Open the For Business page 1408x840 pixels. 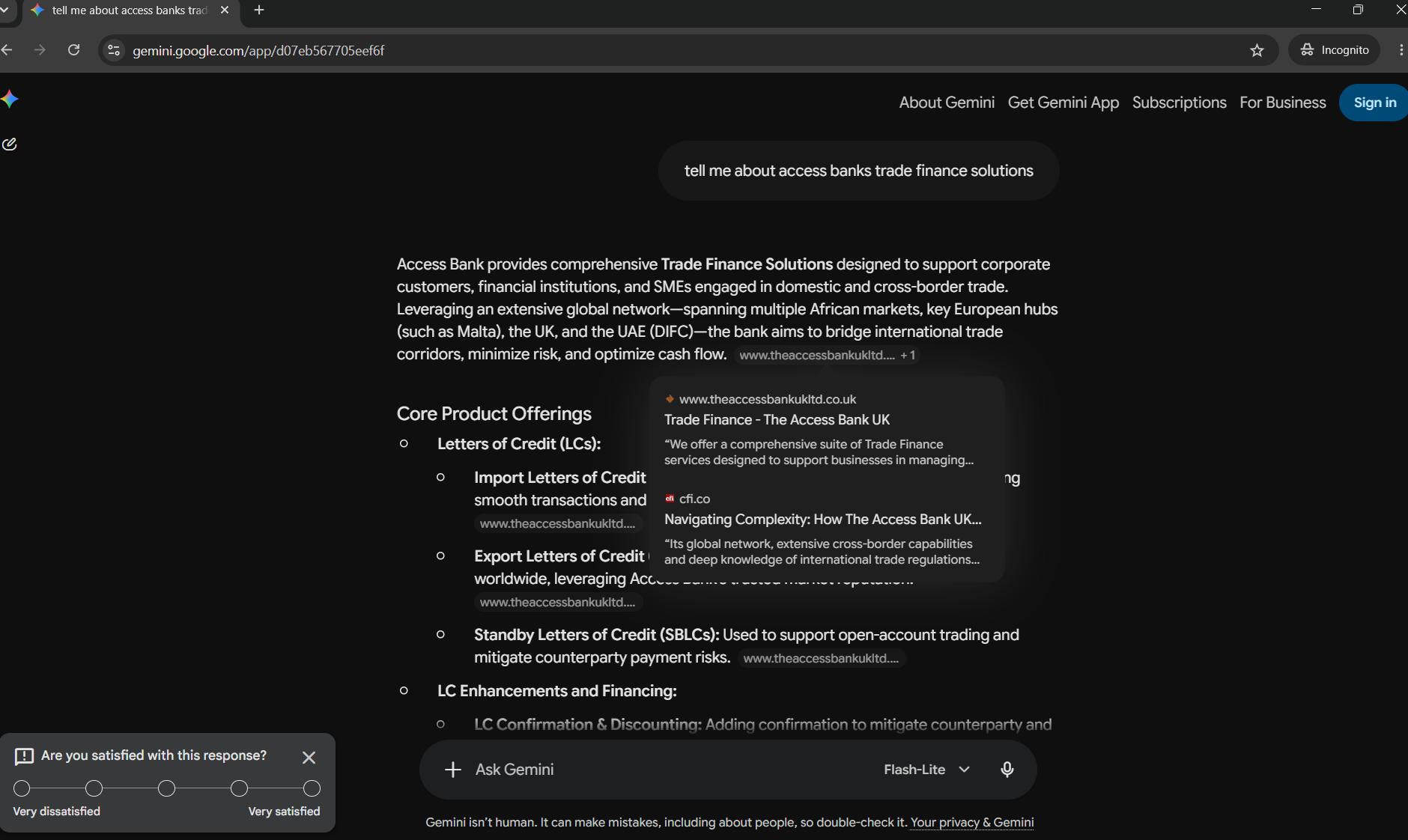pyautogui.click(x=1283, y=103)
